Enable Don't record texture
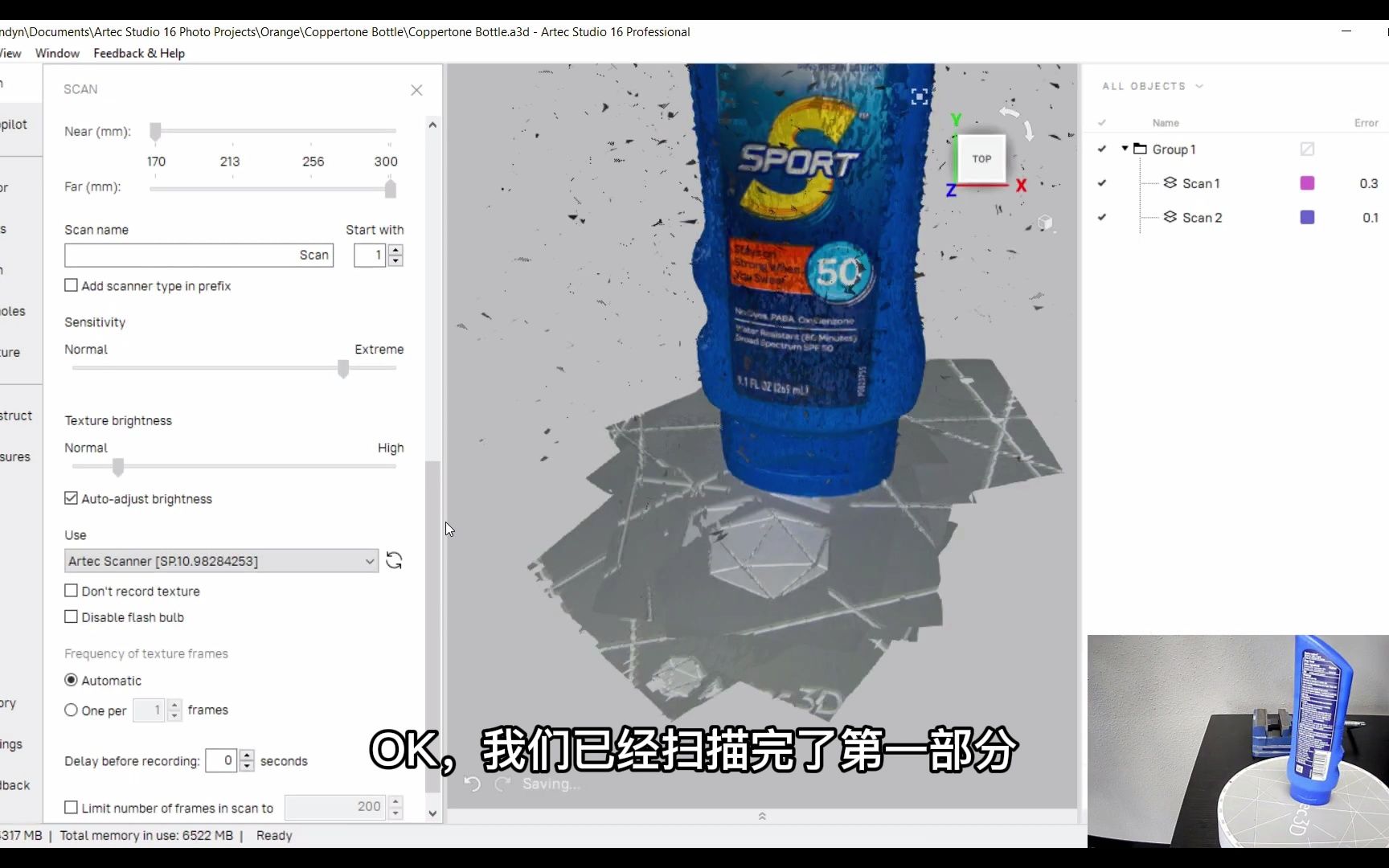This screenshot has width=1389, height=868. coord(72,591)
